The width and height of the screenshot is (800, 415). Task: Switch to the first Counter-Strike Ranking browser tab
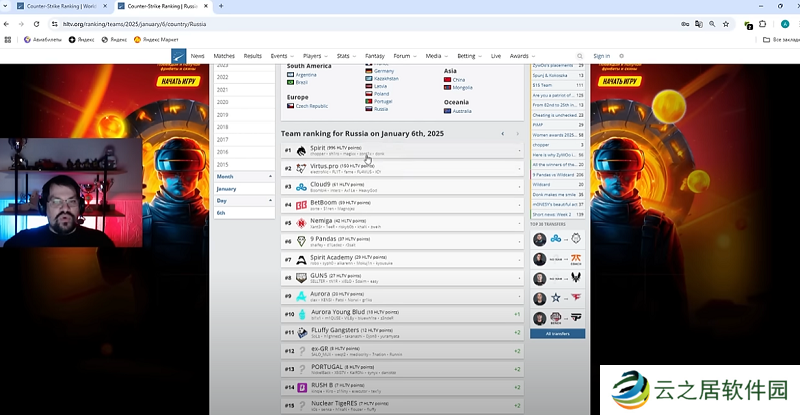point(60,6)
